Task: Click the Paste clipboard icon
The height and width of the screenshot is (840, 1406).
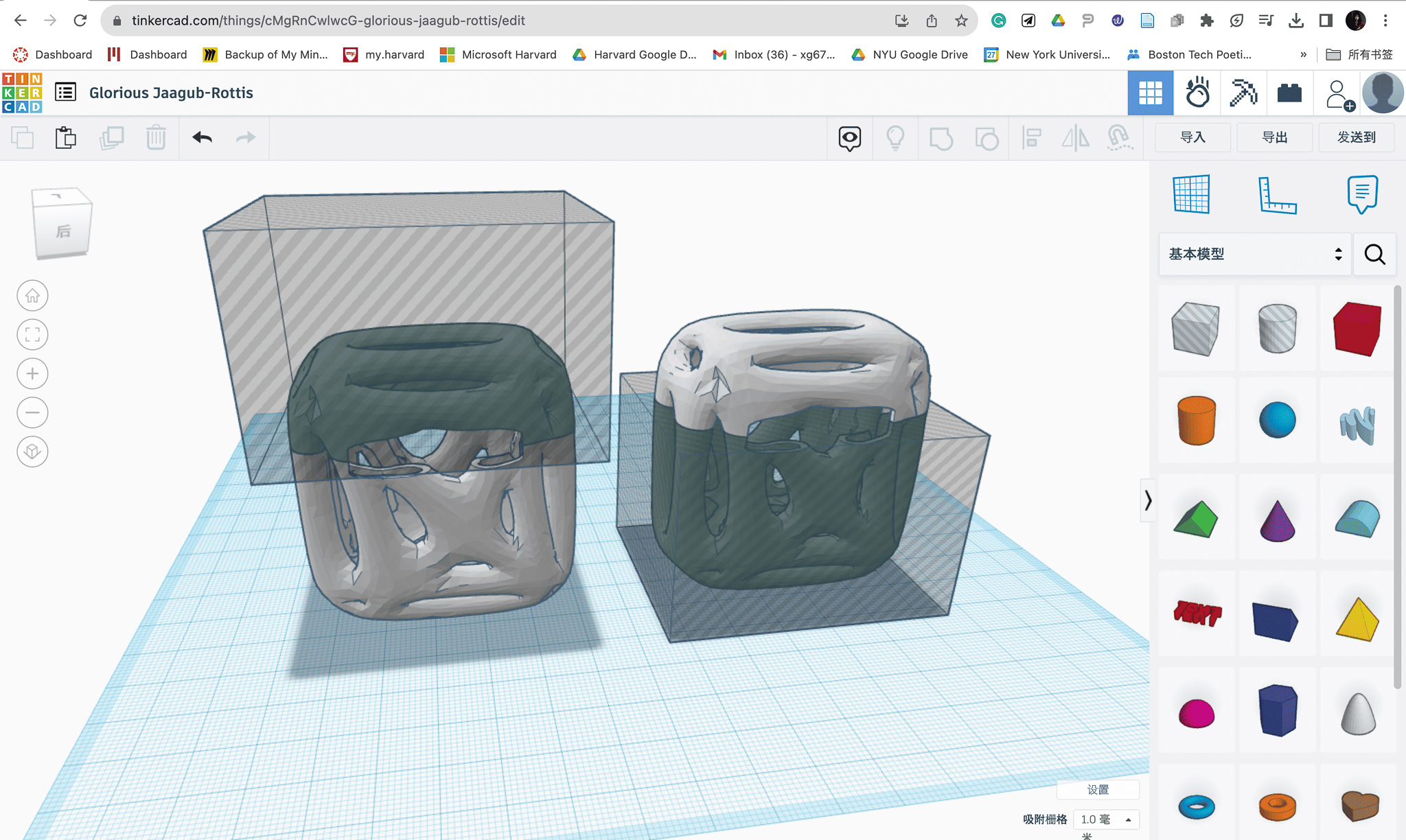Action: 66,138
